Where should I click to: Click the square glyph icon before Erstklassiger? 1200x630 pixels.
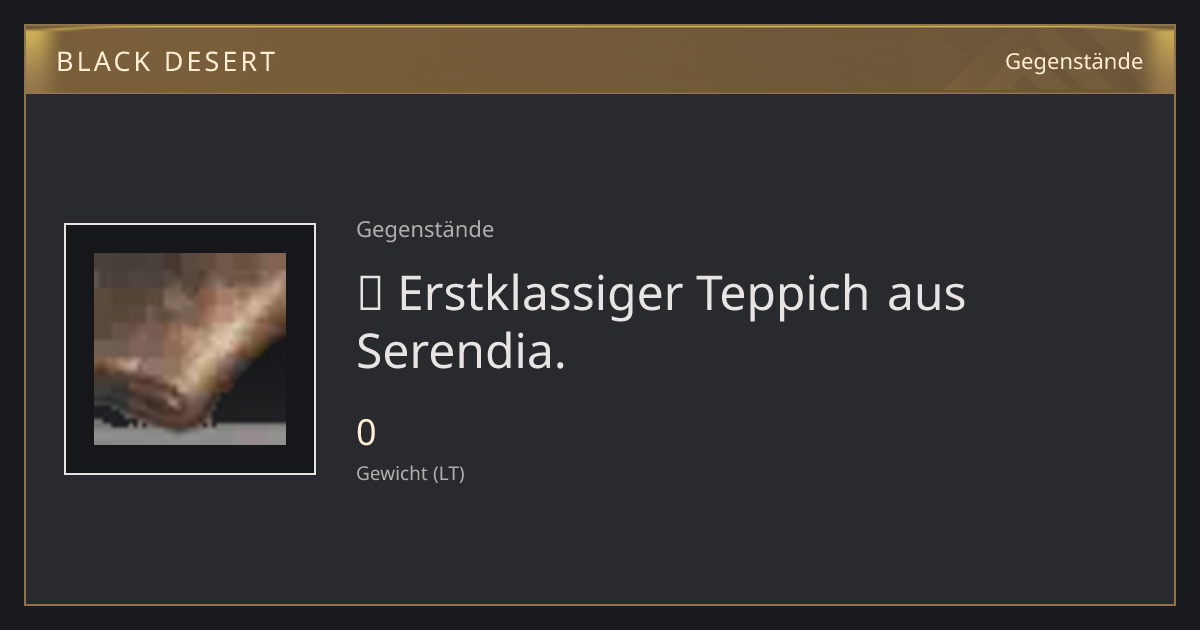(x=367, y=294)
